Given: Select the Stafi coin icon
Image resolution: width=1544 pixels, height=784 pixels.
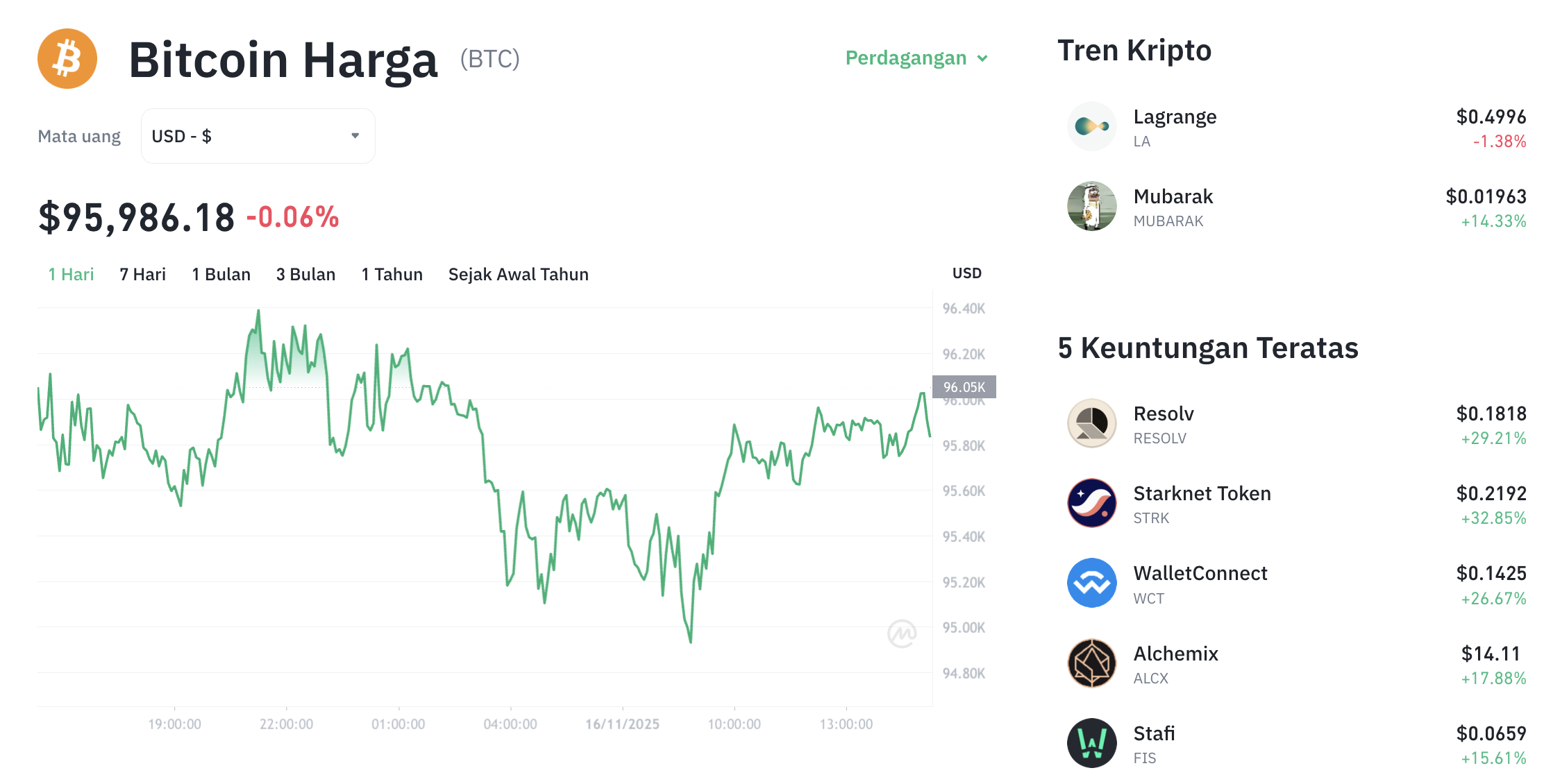Looking at the screenshot, I should point(1091,742).
